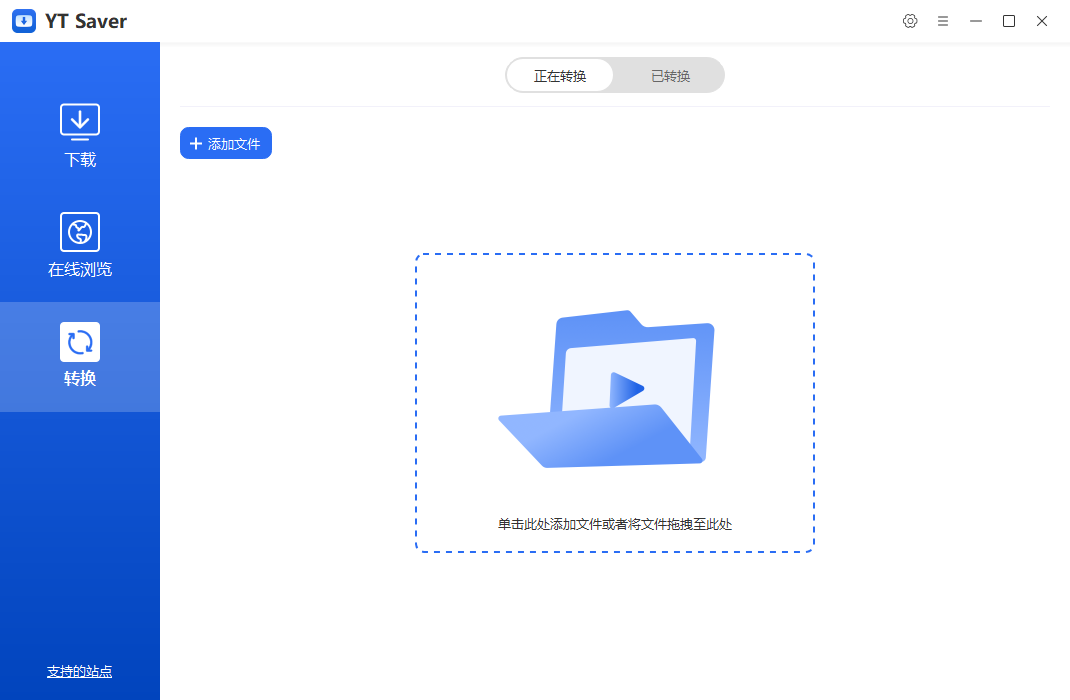
Task: Click the 转换 sidebar text label
Action: click(80, 379)
